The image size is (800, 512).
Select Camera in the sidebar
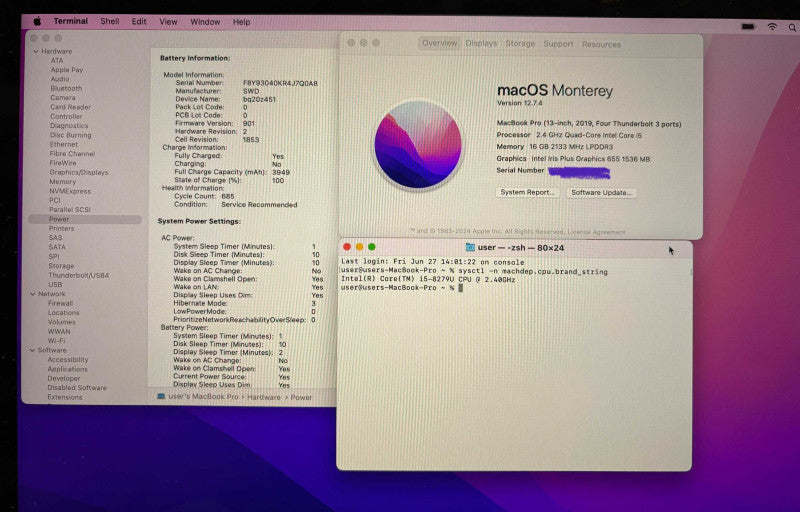[x=63, y=97]
